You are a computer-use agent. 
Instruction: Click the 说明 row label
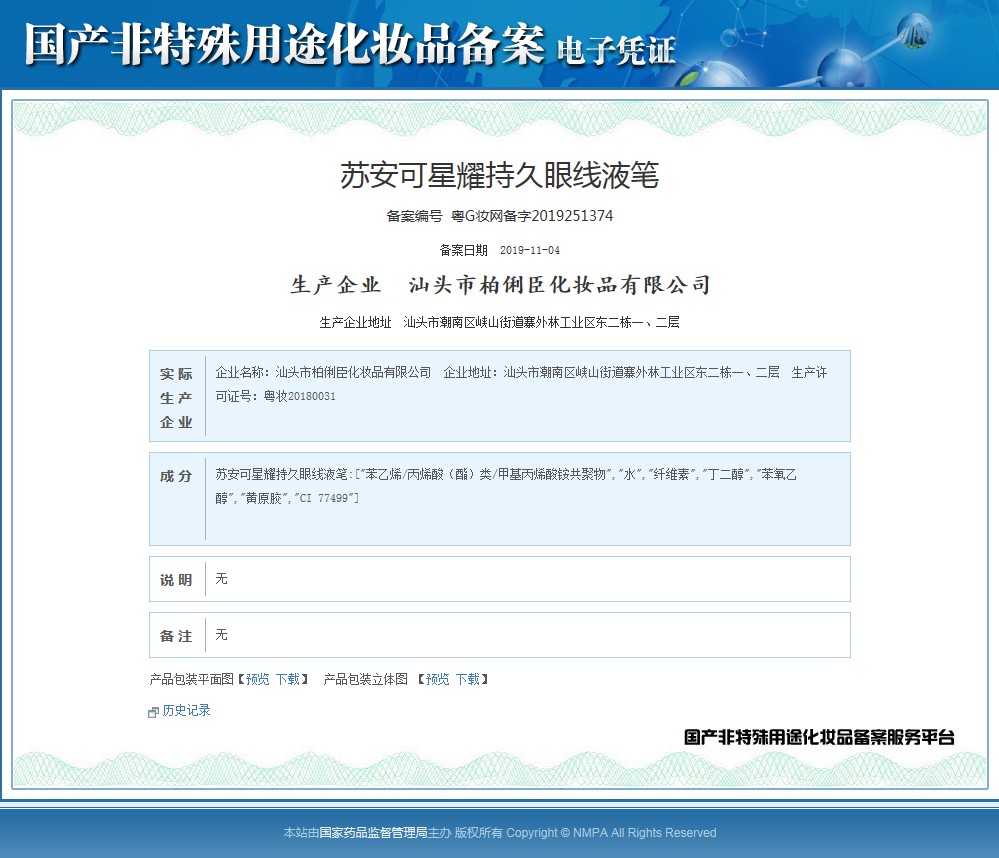[176, 580]
